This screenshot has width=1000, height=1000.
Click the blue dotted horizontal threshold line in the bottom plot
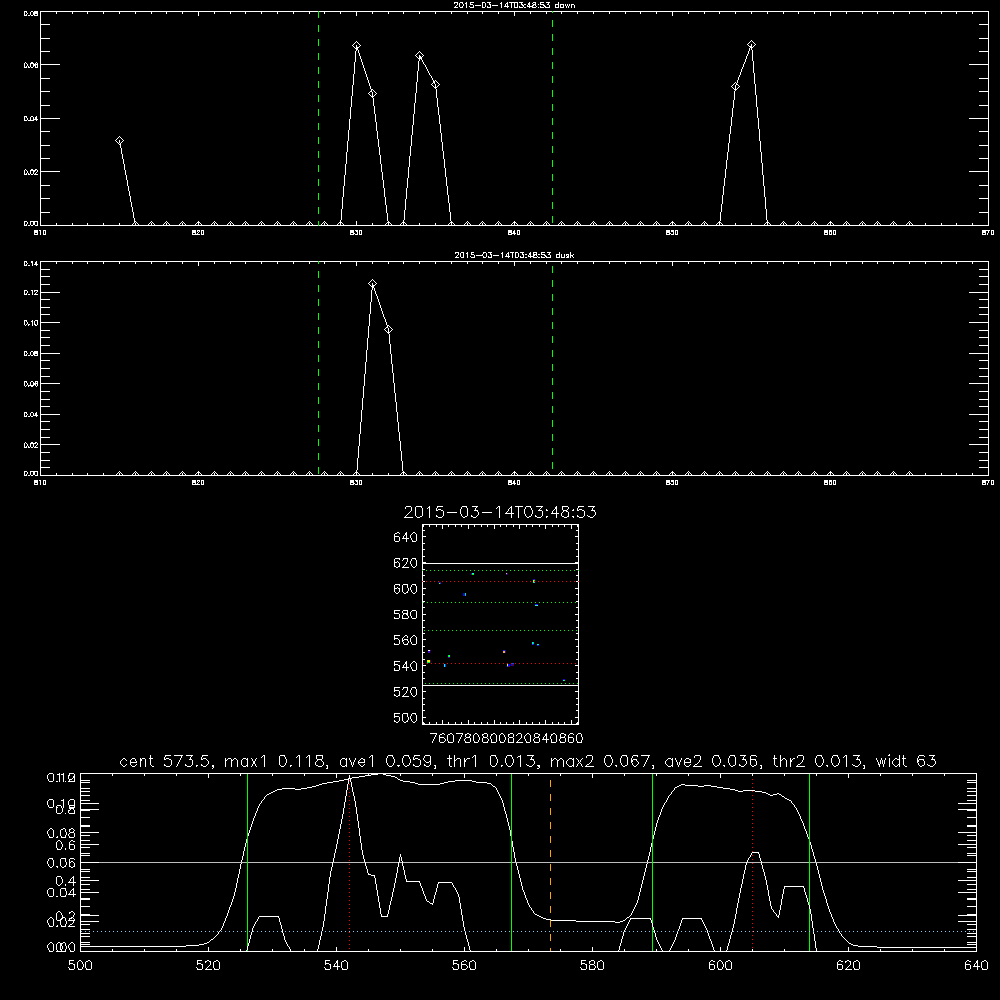[528, 932]
